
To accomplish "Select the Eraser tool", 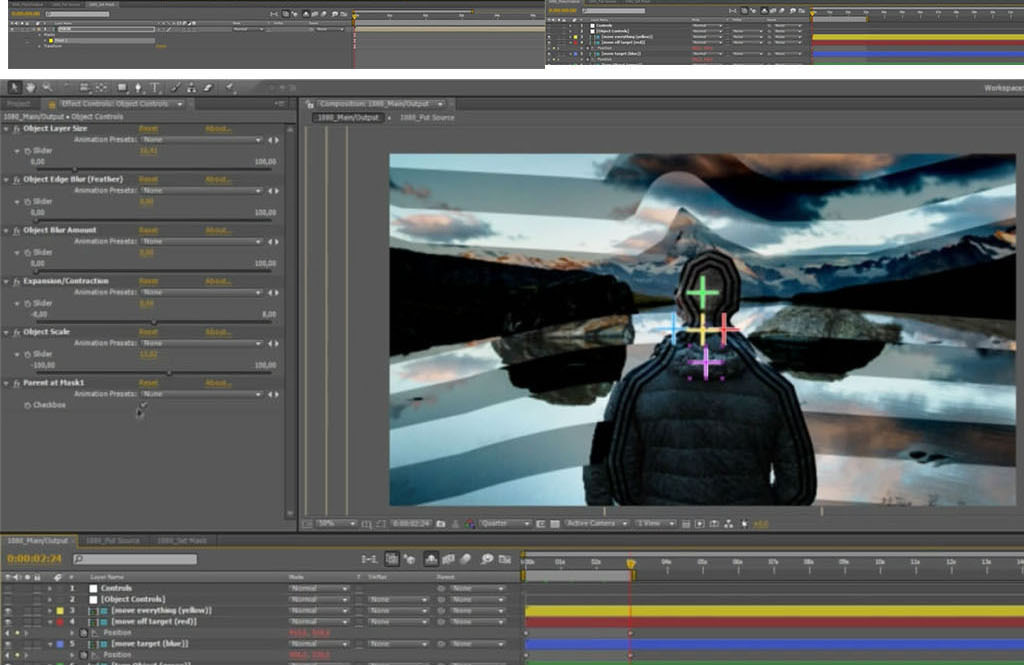I will pos(207,88).
